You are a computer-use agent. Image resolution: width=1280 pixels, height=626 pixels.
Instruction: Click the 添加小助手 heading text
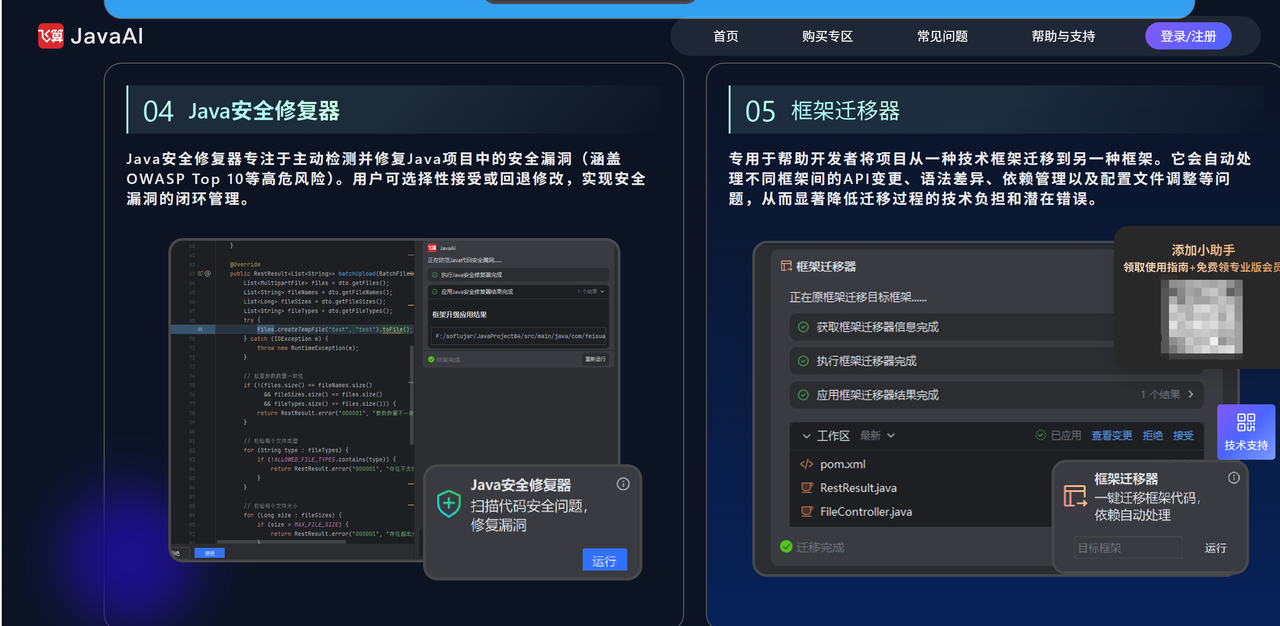(x=1203, y=250)
